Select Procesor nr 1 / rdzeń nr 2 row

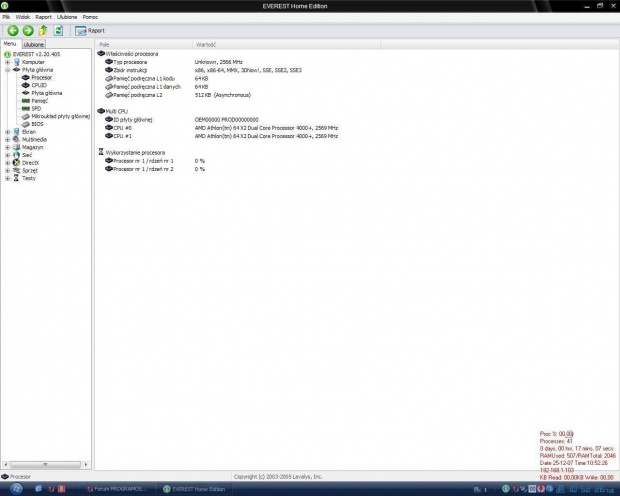(x=155, y=169)
